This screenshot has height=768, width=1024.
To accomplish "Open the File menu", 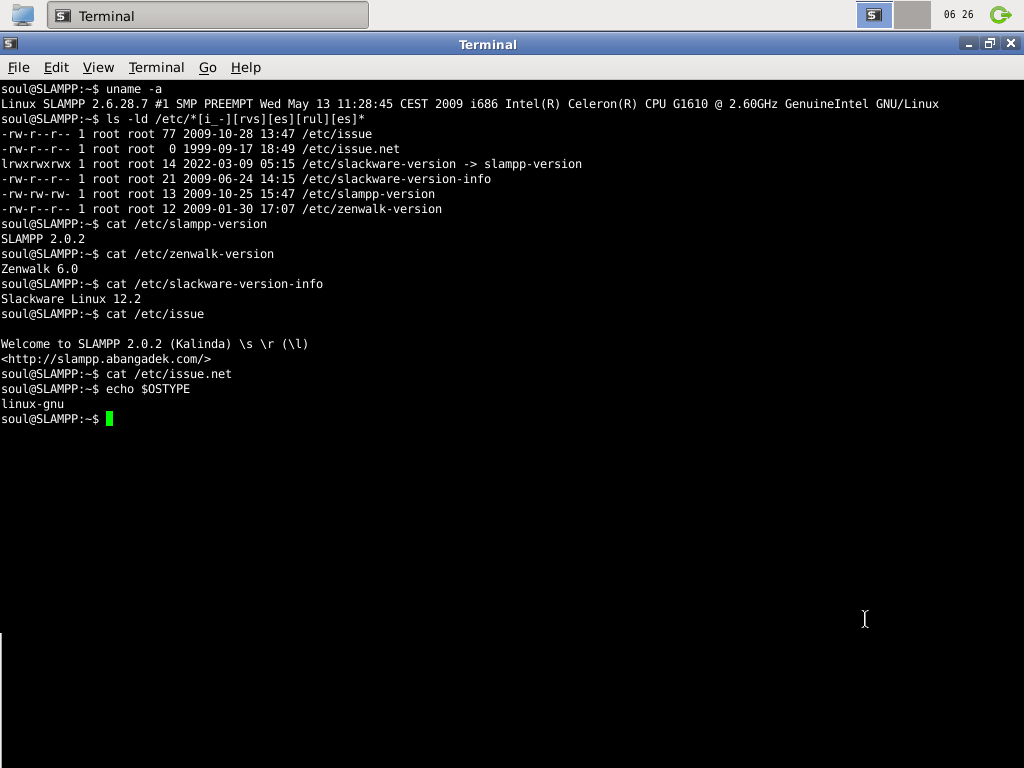I will pos(18,67).
